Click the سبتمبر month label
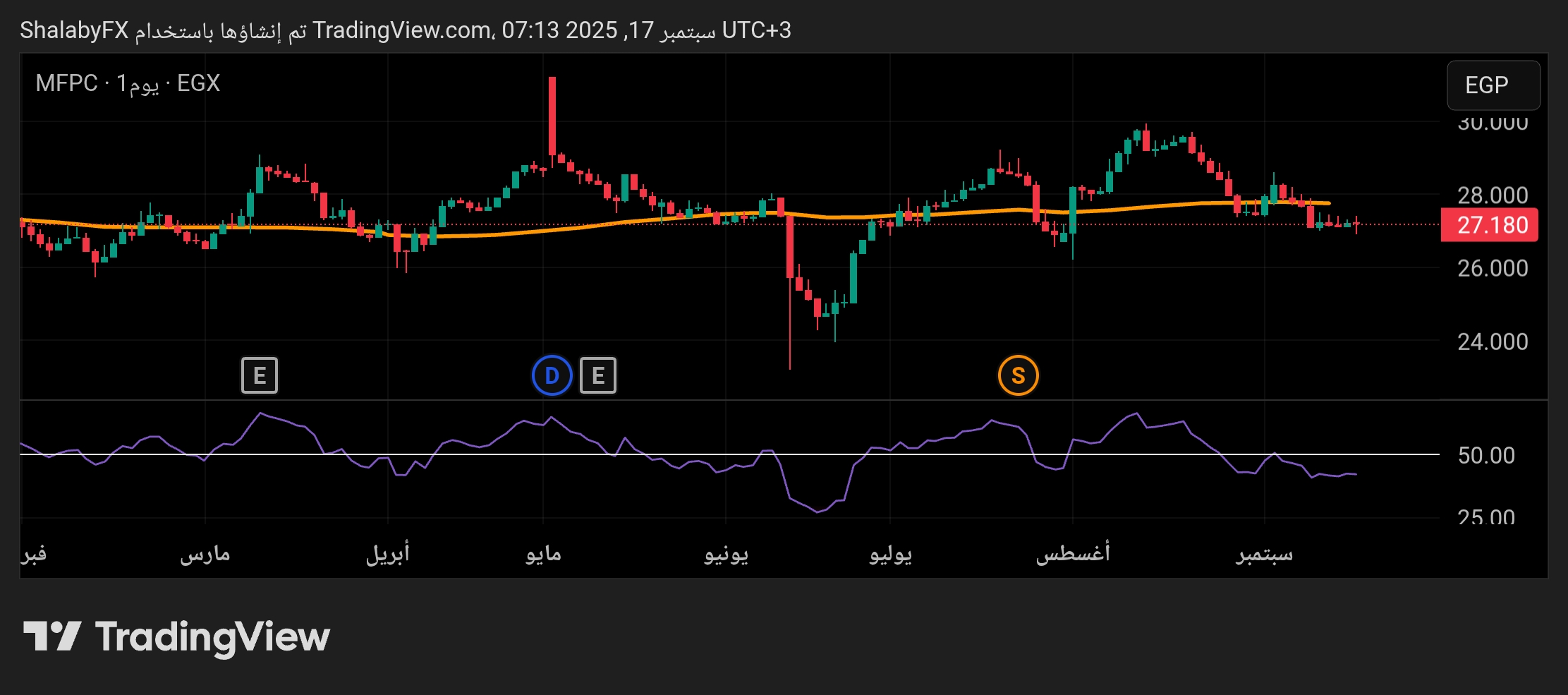The width and height of the screenshot is (1568, 695). tap(1264, 554)
